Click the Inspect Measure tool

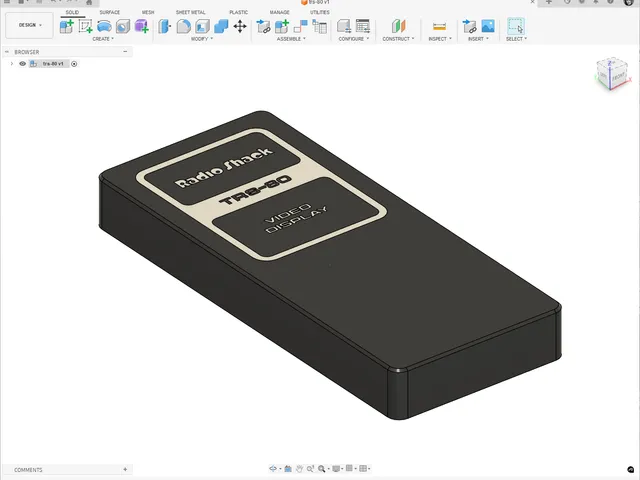[x=439, y=27]
